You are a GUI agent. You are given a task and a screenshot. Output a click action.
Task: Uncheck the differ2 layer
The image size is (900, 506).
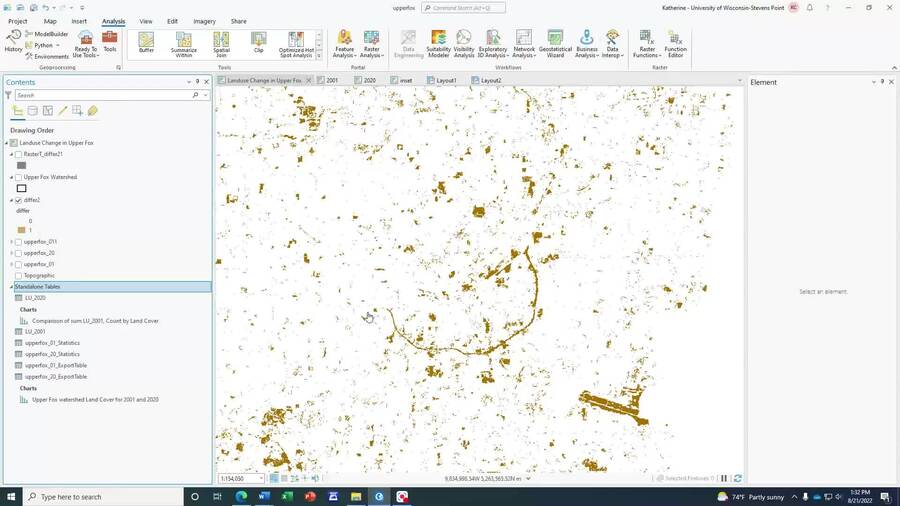[x=18, y=200]
